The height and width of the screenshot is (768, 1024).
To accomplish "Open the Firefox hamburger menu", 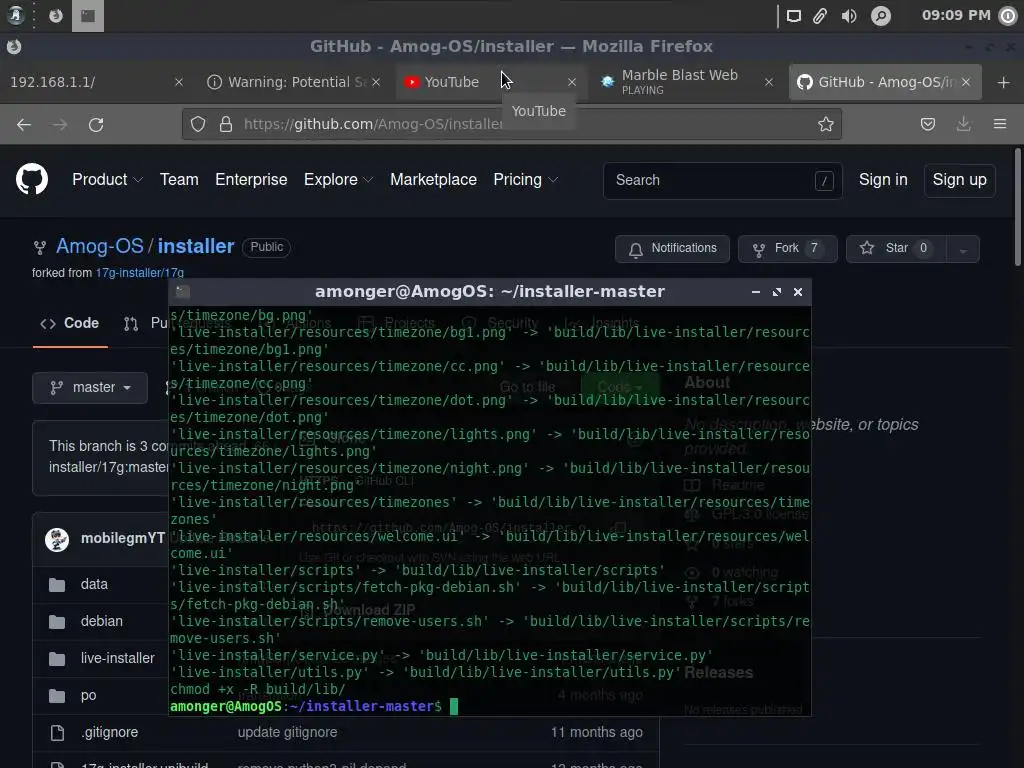I will coord(1000,124).
